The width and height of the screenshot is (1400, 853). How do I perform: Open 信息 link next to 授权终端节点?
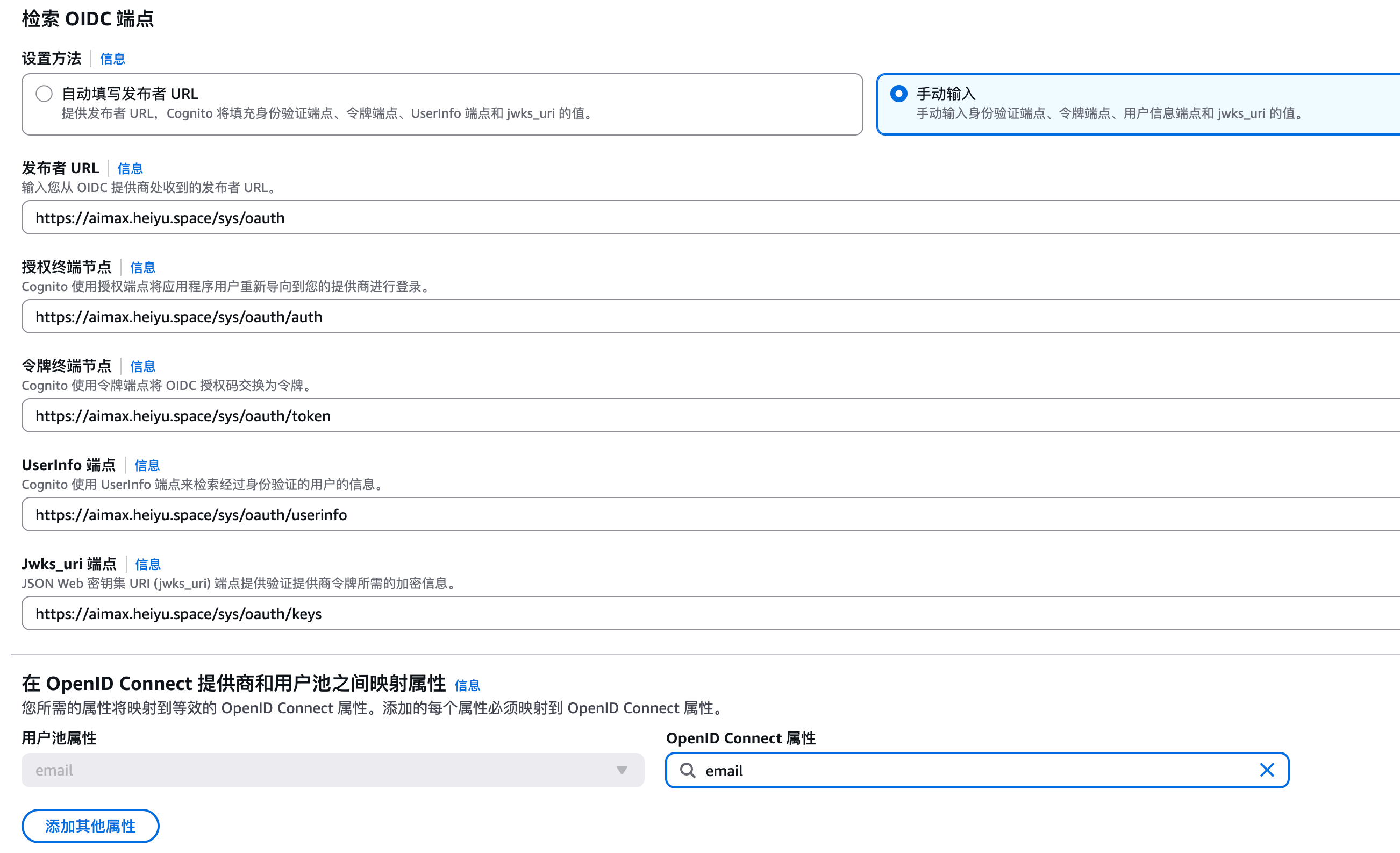(142, 268)
